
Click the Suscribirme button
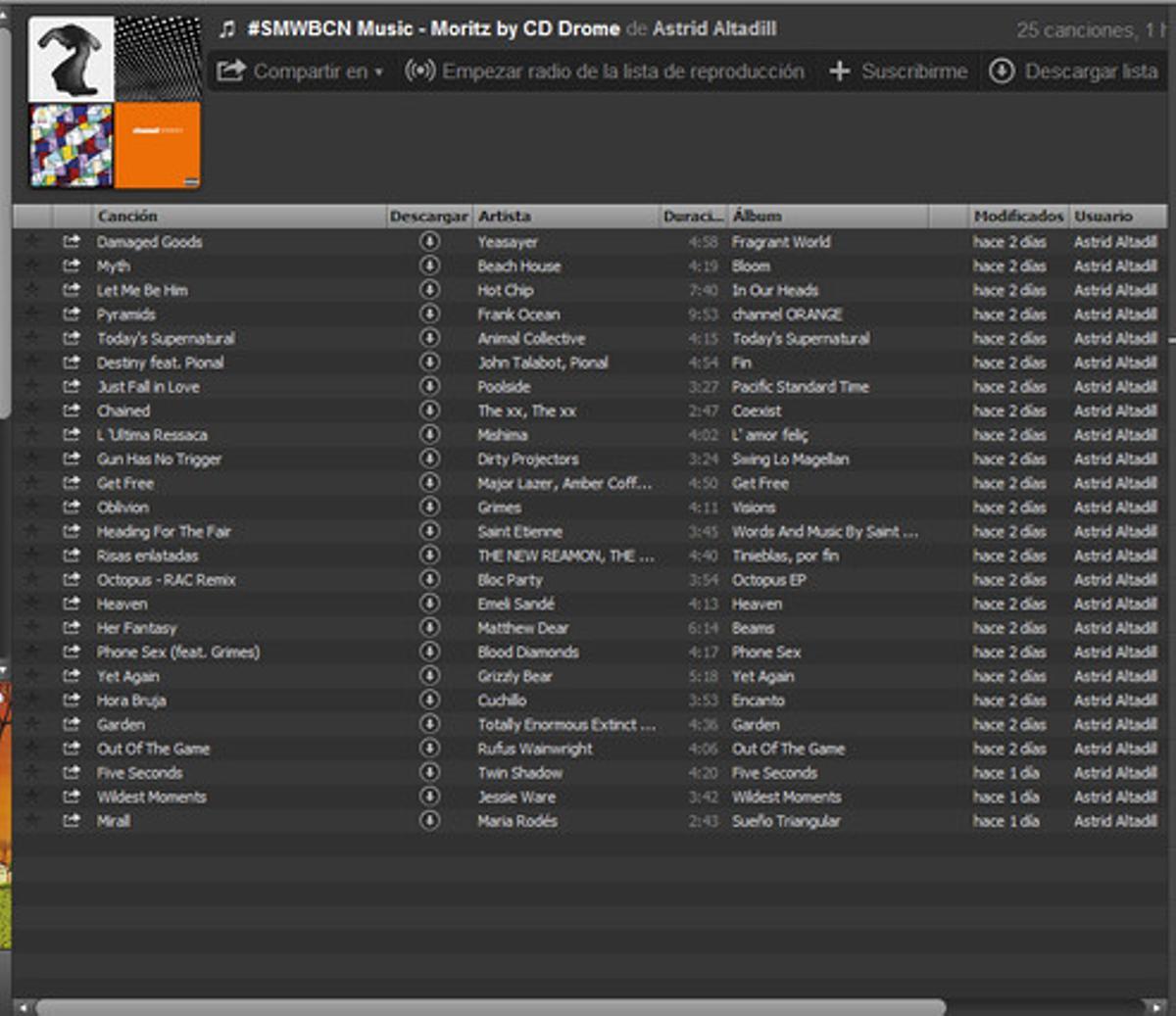(x=898, y=72)
